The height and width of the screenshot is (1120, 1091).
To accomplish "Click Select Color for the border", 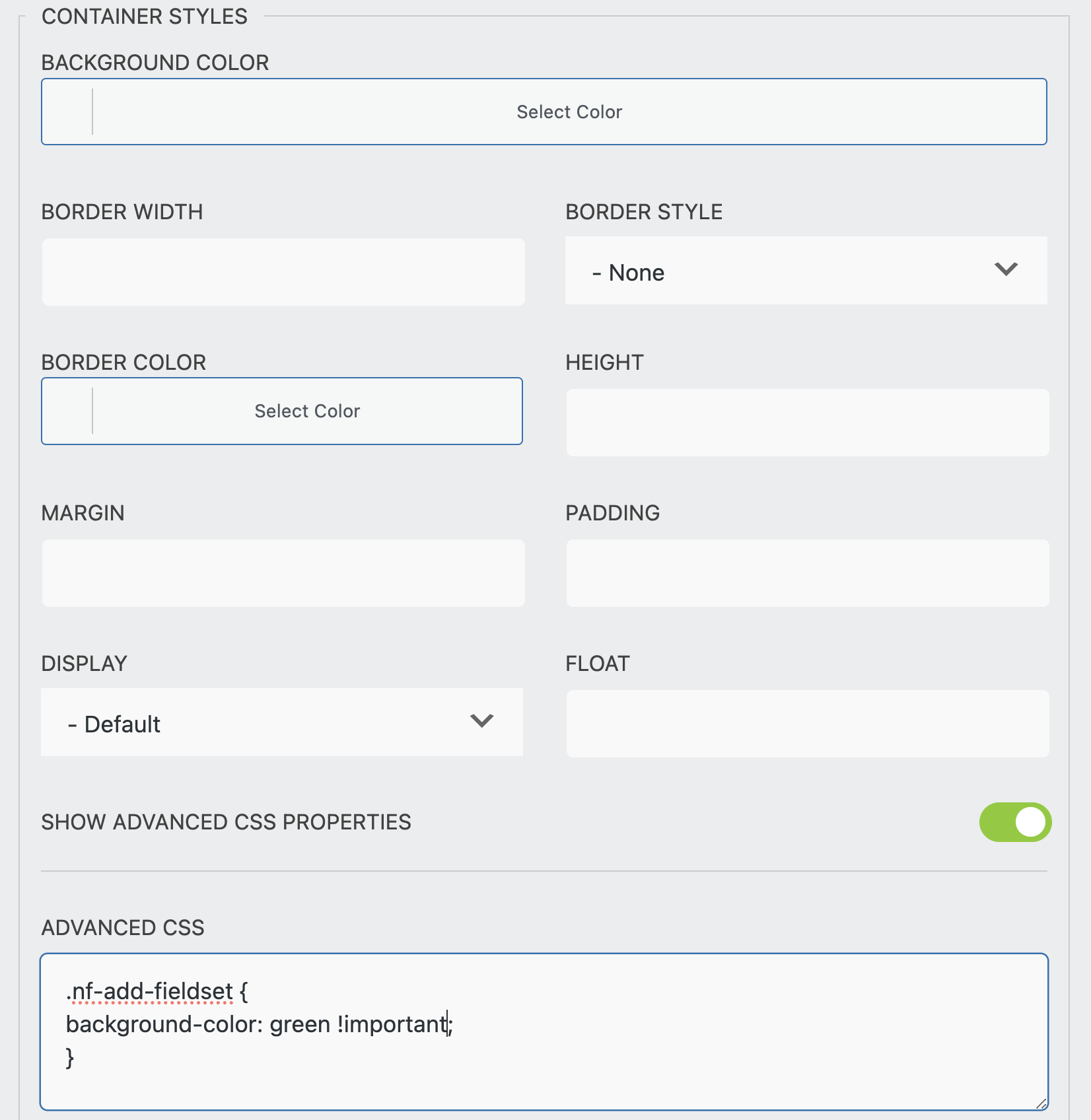I will click(x=306, y=411).
